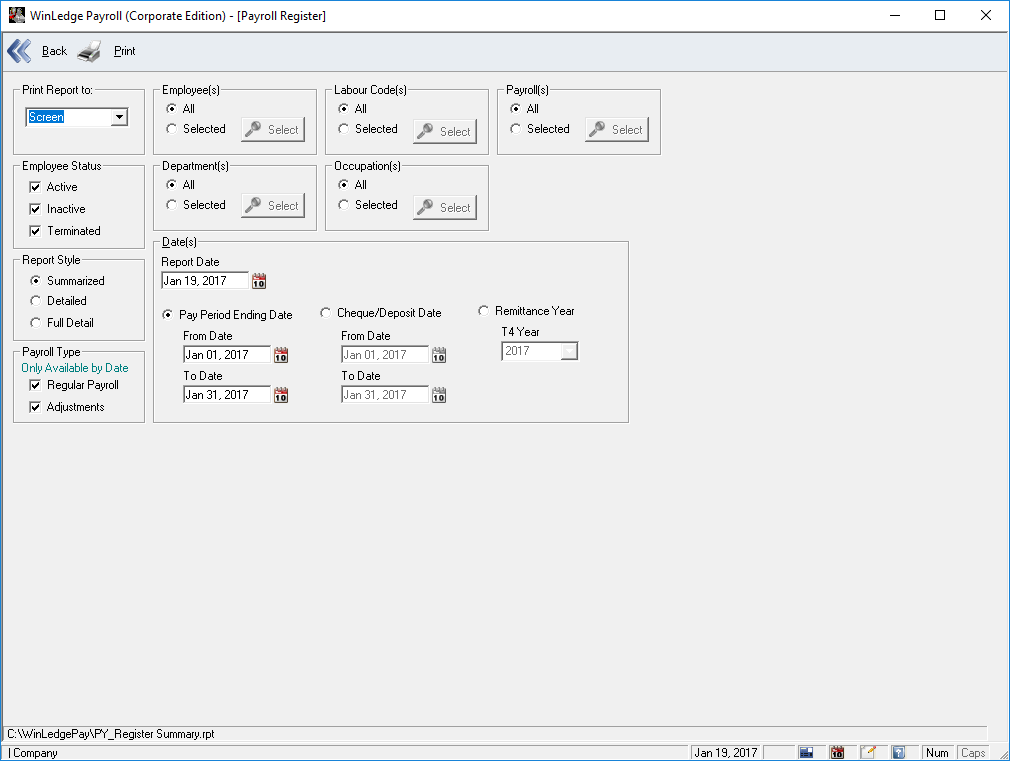Click the Report Date input field

204,281
